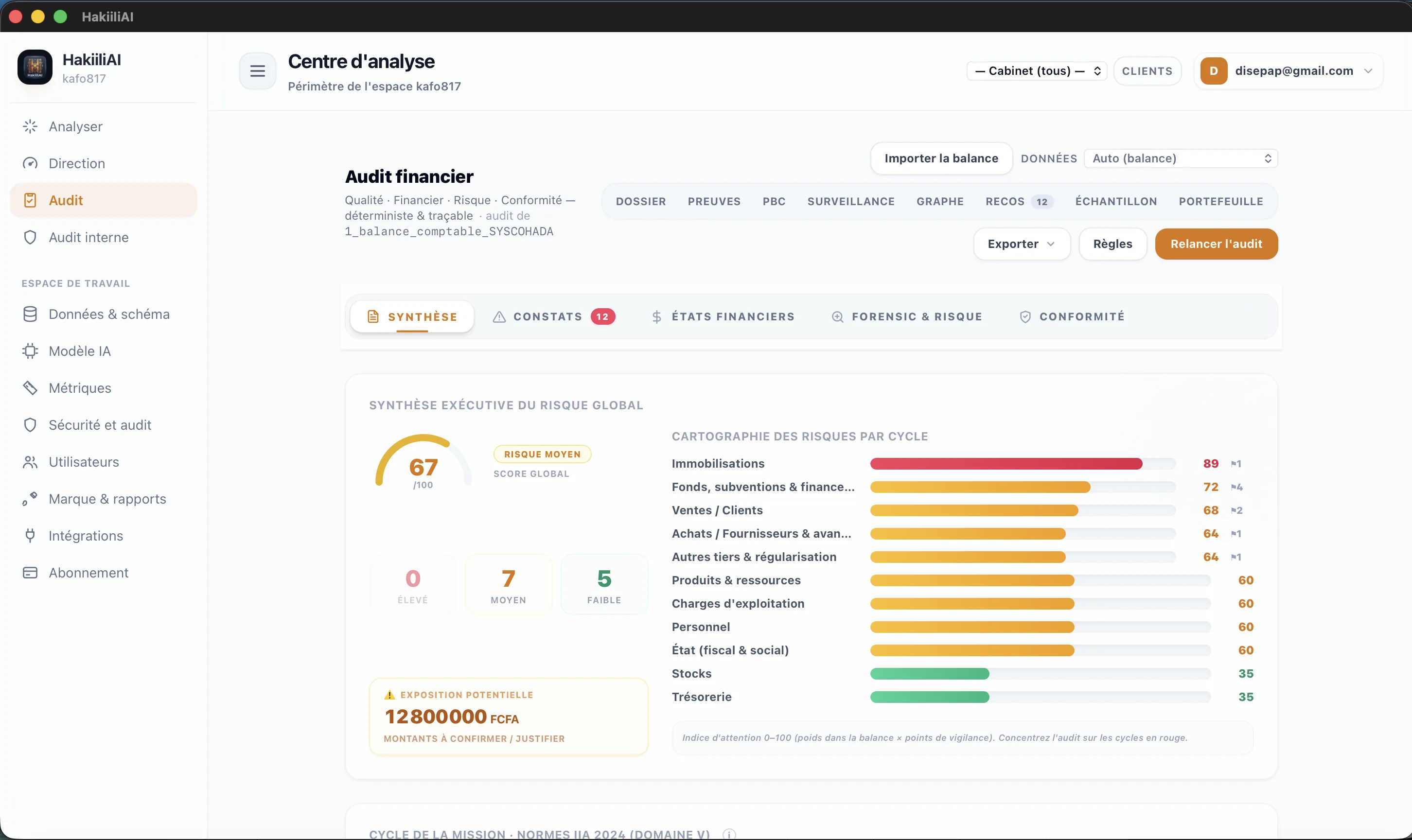Image resolution: width=1412 pixels, height=840 pixels.
Task: Click the Relancer l'audit button
Action: point(1216,244)
